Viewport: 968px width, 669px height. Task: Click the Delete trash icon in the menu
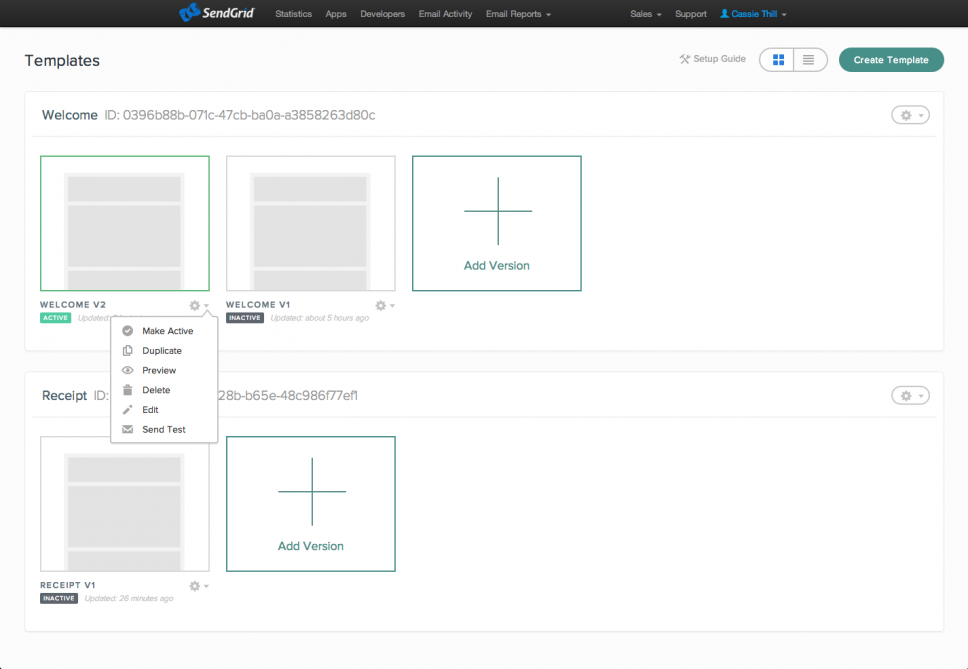pyautogui.click(x=126, y=390)
